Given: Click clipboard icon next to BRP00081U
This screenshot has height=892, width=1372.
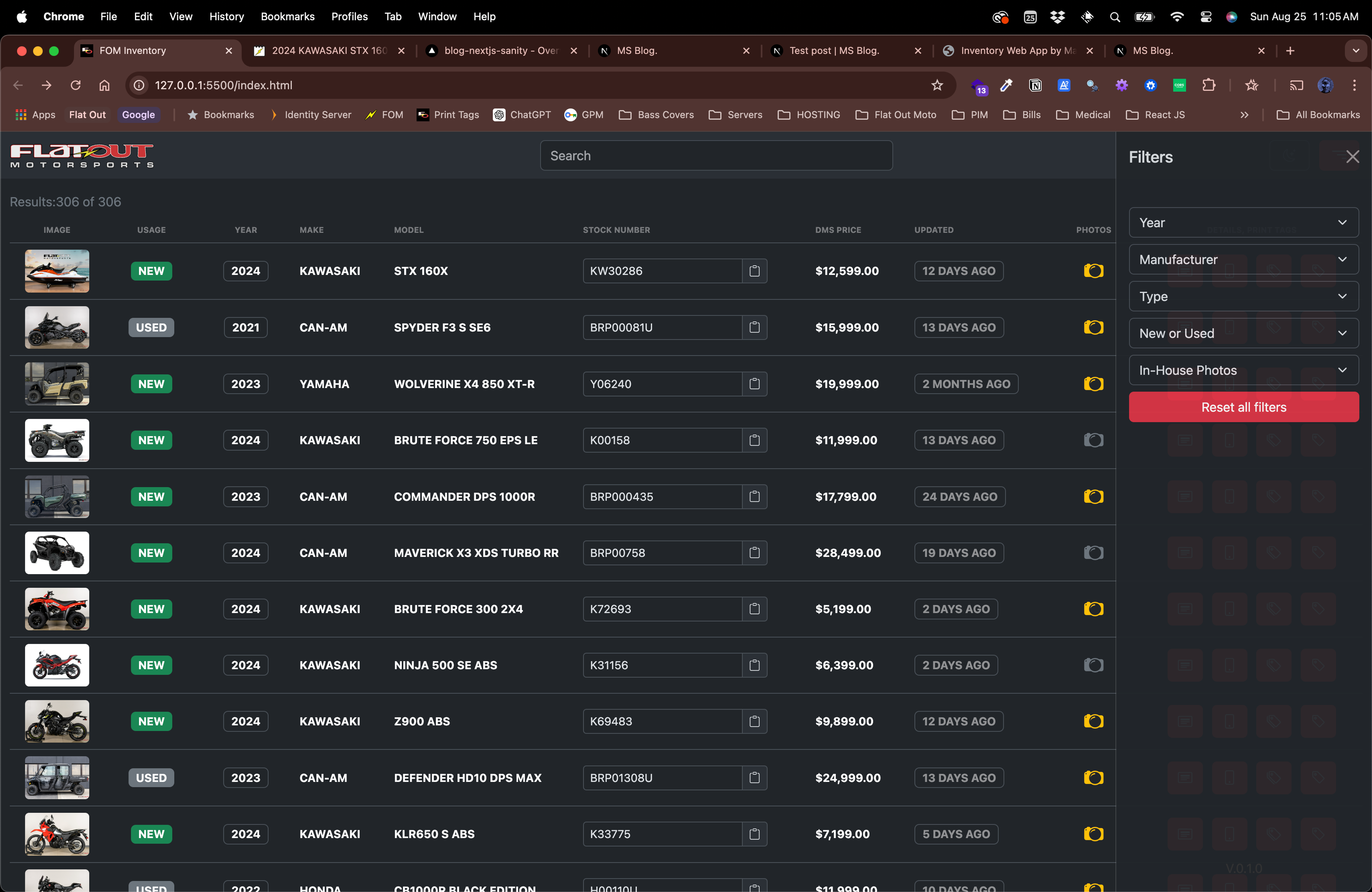Looking at the screenshot, I should point(754,327).
